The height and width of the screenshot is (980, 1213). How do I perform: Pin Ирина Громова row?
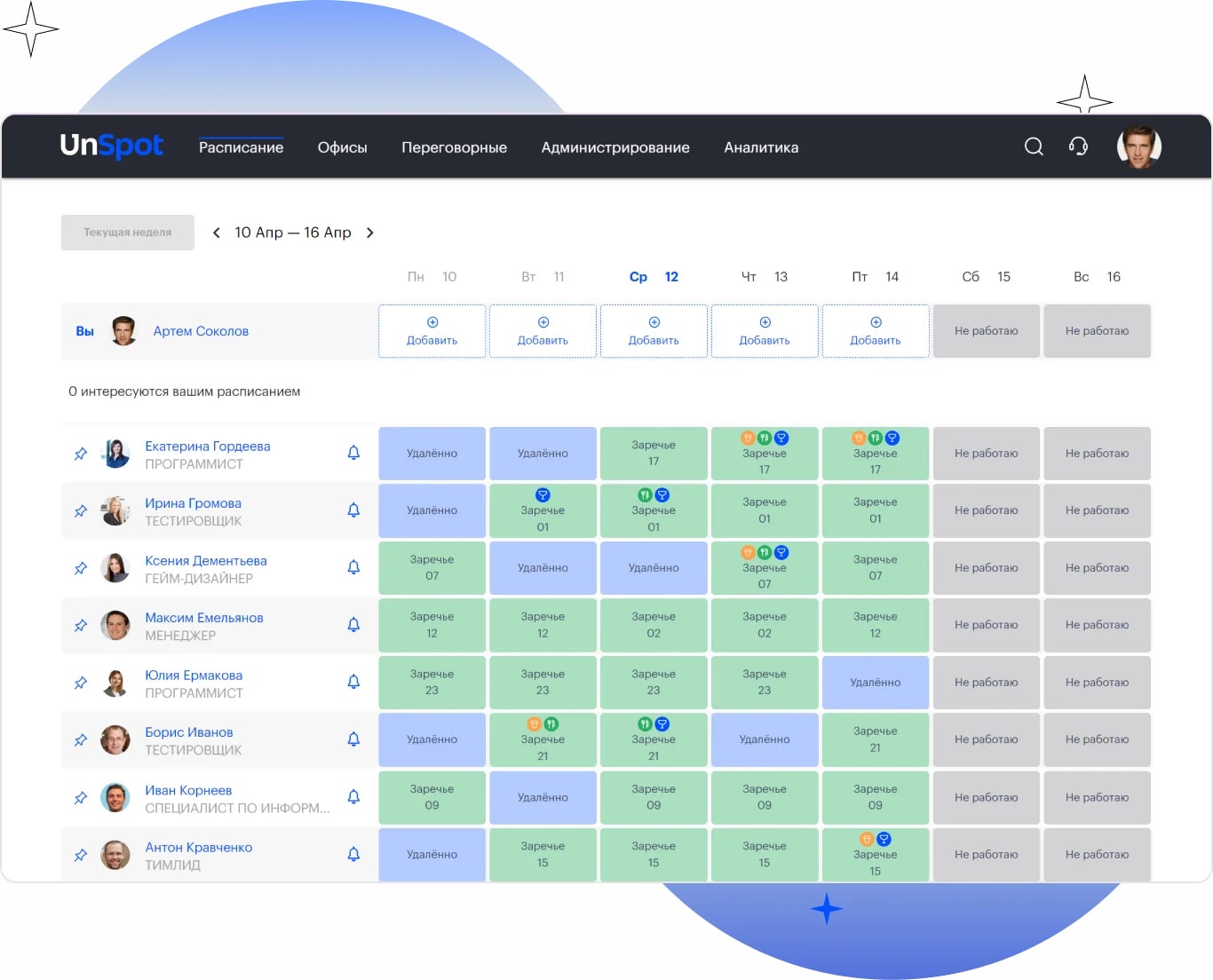pyautogui.click(x=81, y=511)
